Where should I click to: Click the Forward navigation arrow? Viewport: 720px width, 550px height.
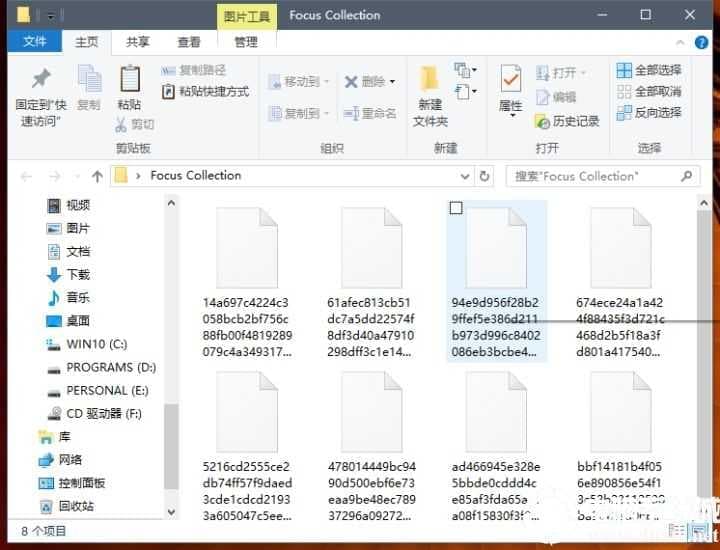tap(55, 176)
